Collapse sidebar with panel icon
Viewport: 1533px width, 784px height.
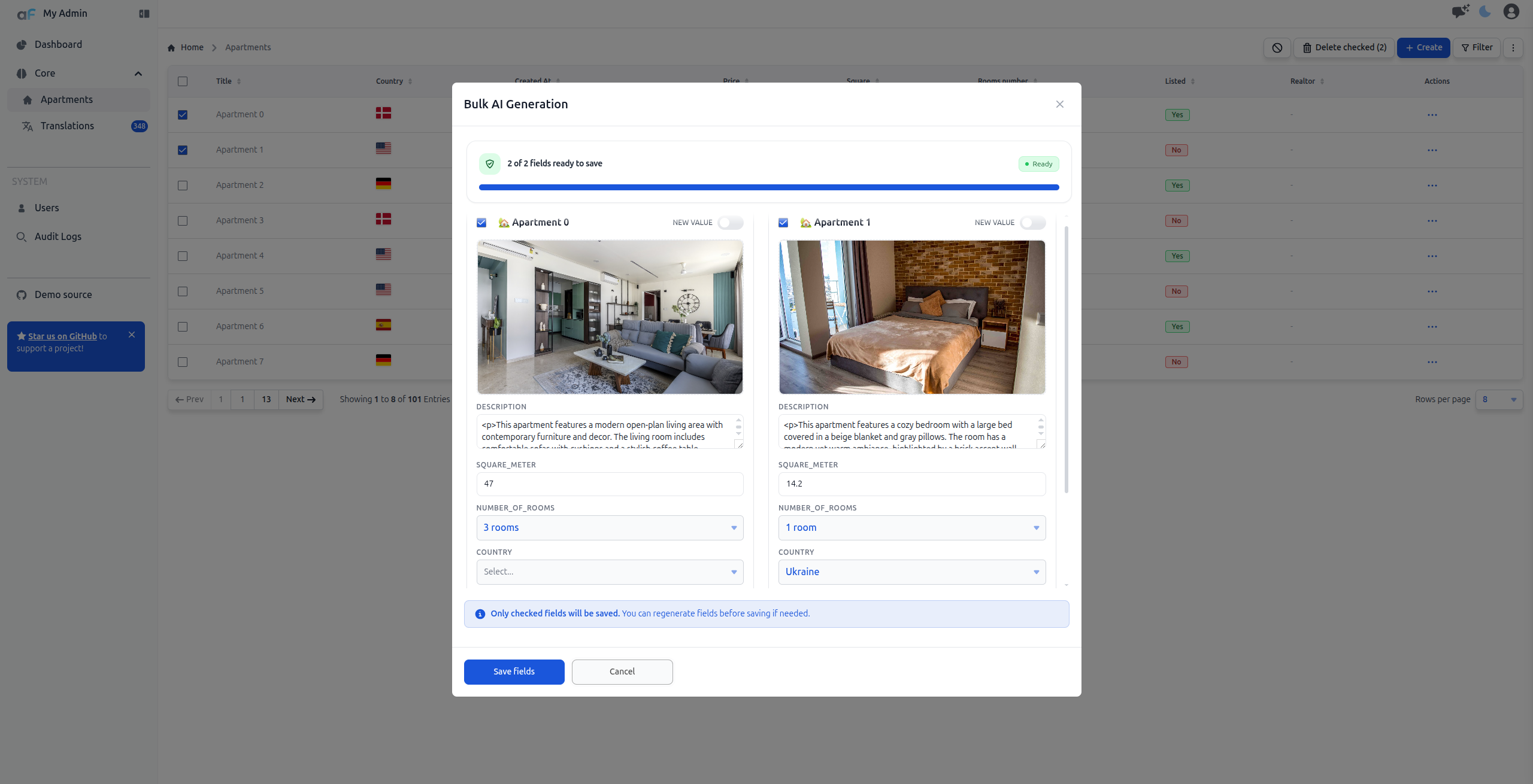click(x=144, y=13)
